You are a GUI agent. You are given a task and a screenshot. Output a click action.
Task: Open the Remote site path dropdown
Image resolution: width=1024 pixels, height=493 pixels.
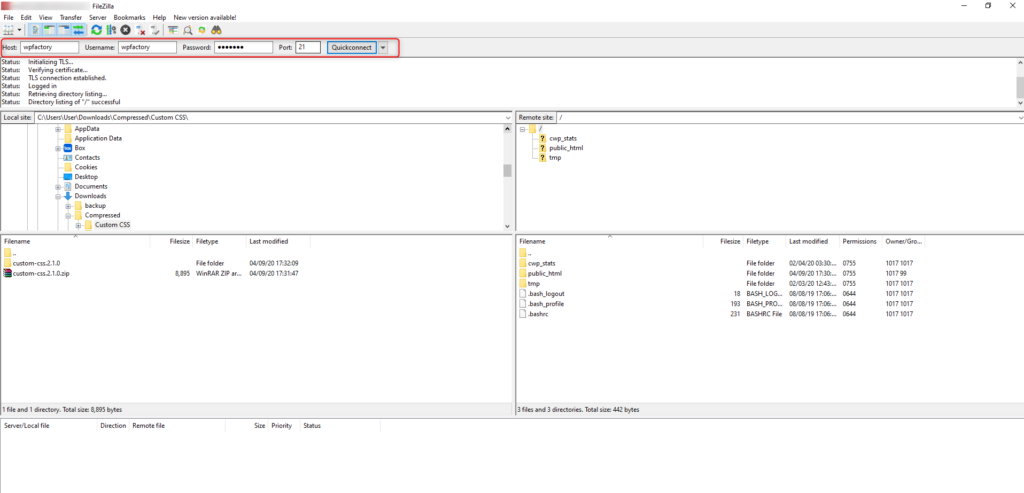(1020, 118)
